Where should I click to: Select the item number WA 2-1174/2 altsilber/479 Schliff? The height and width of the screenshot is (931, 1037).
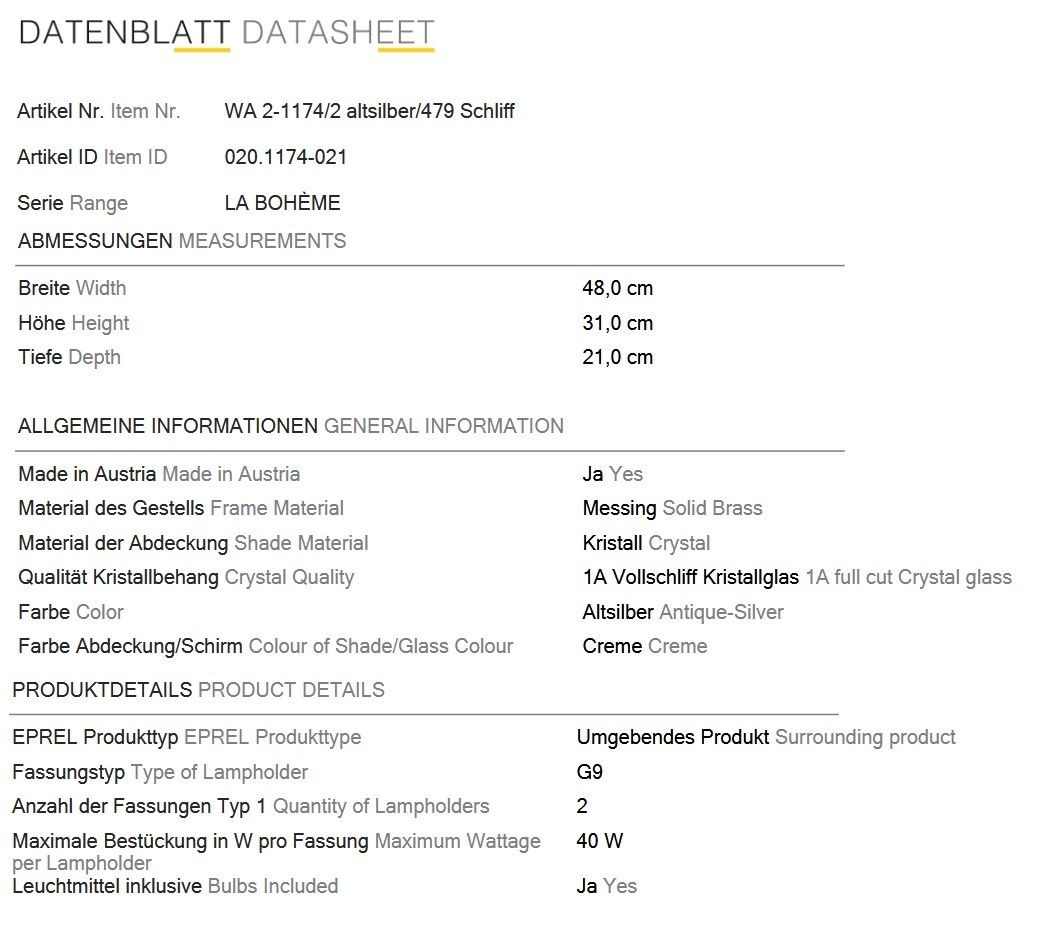369,111
